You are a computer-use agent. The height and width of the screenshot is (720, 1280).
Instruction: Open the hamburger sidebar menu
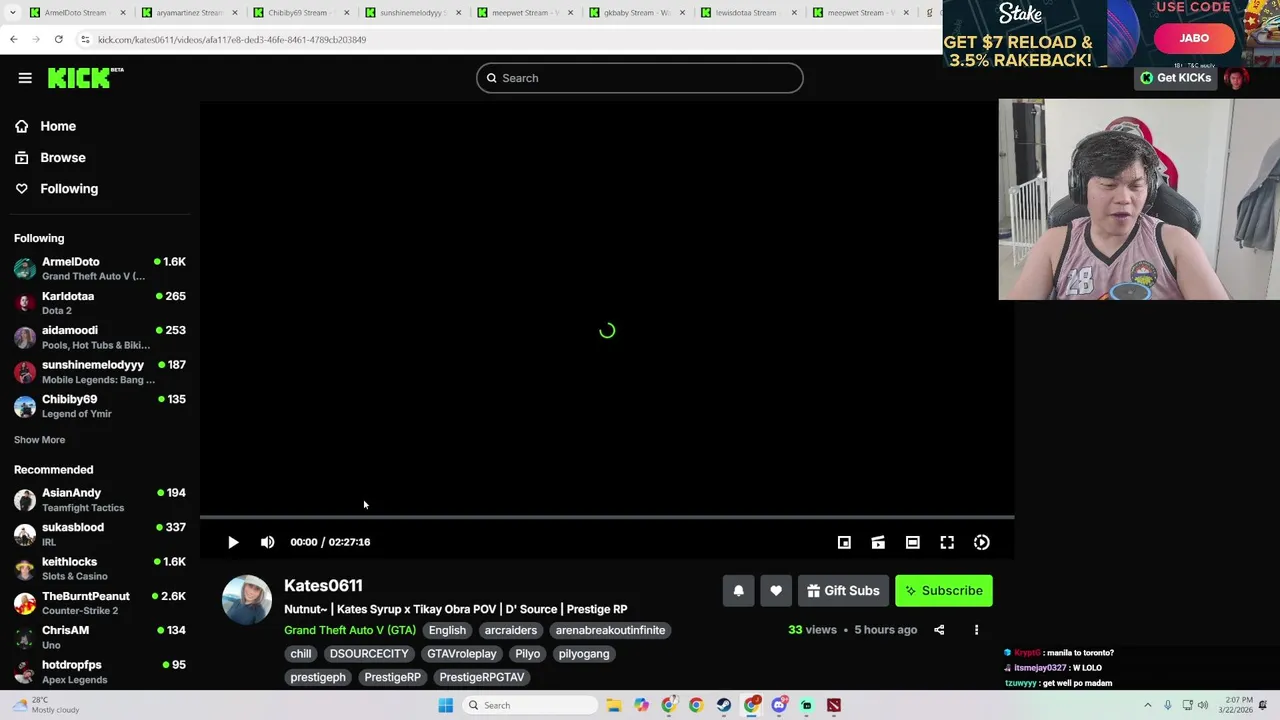pos(25,78)
